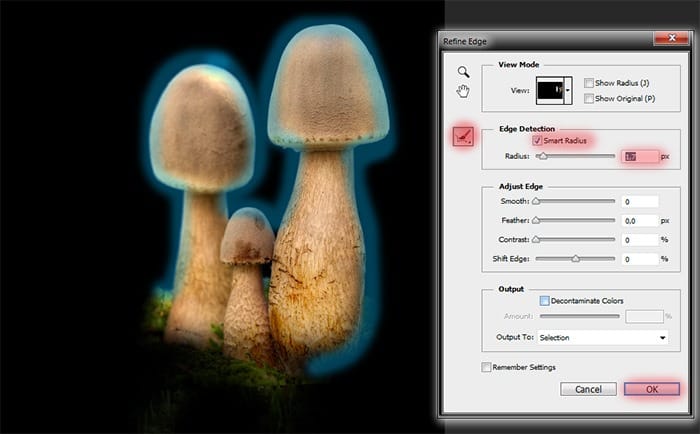This screenshot has width=700, height=434.
Task: Tick the Remember Settings checkbox
Action: coord(487,367)
